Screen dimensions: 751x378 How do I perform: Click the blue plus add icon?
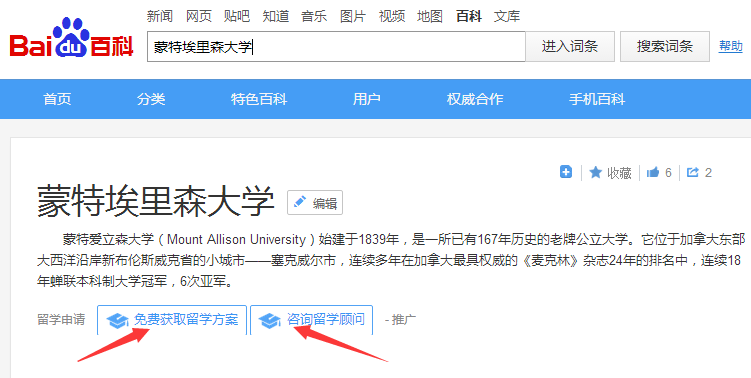pos(566,172)
